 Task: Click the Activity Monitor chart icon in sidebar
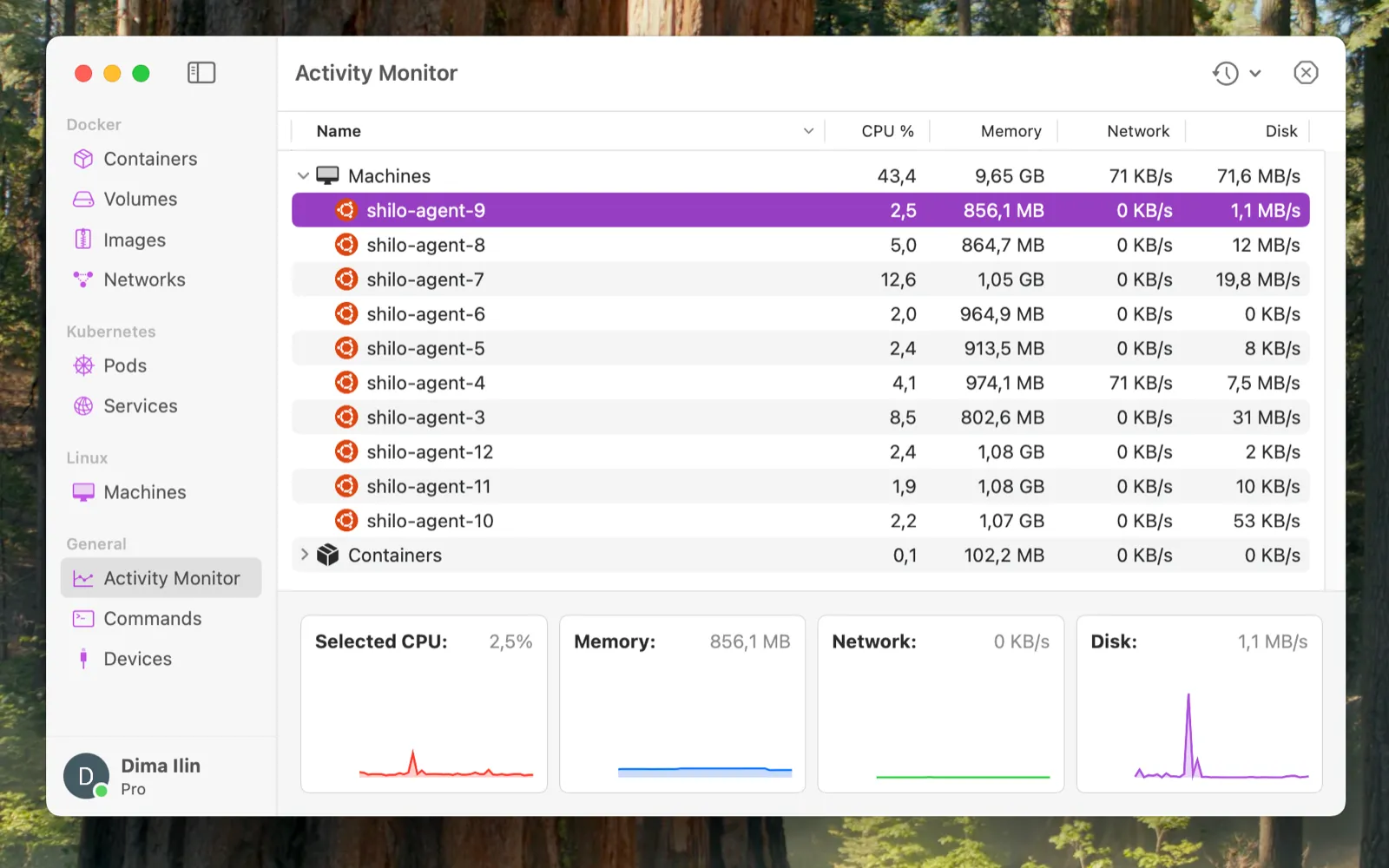click(x=83, y=579)
